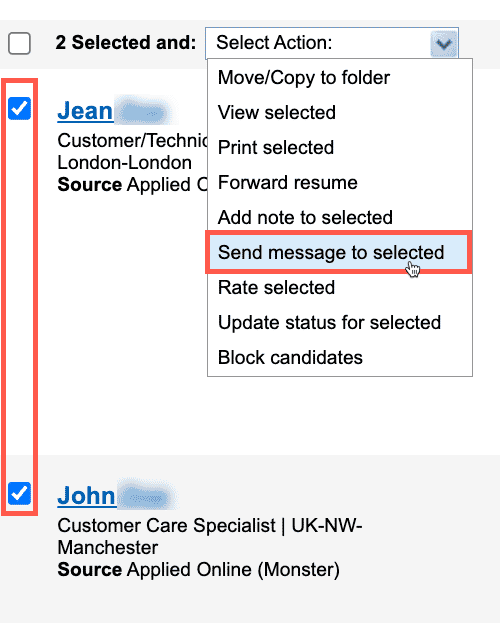The width and height of the screenshot is (500, 623).
Task: Click the Select Action dropdown arrow
Action: pyautogui.click(x=444, y=43)
